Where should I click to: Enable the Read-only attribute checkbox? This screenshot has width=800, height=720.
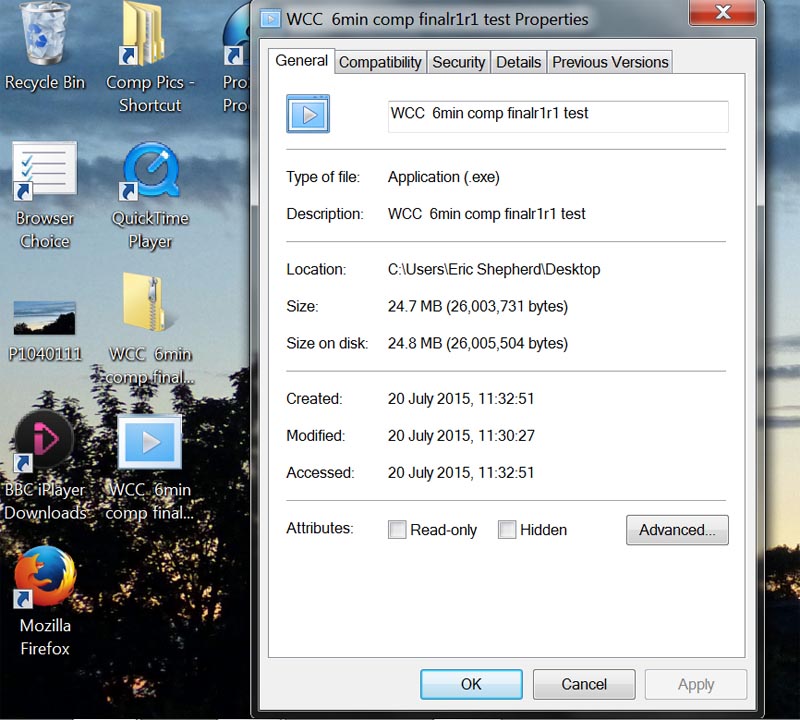pyautogui.click(x=397, y=530)
